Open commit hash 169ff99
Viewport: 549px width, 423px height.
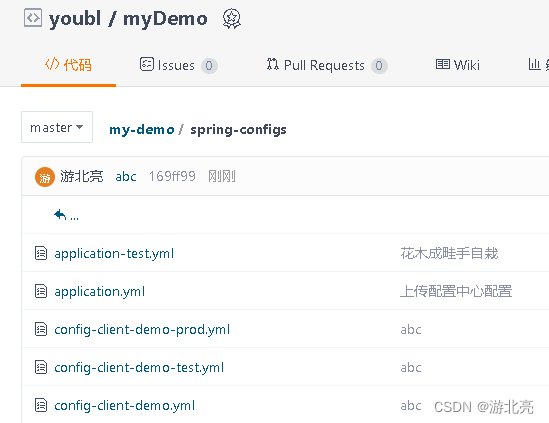pos(172,176)
